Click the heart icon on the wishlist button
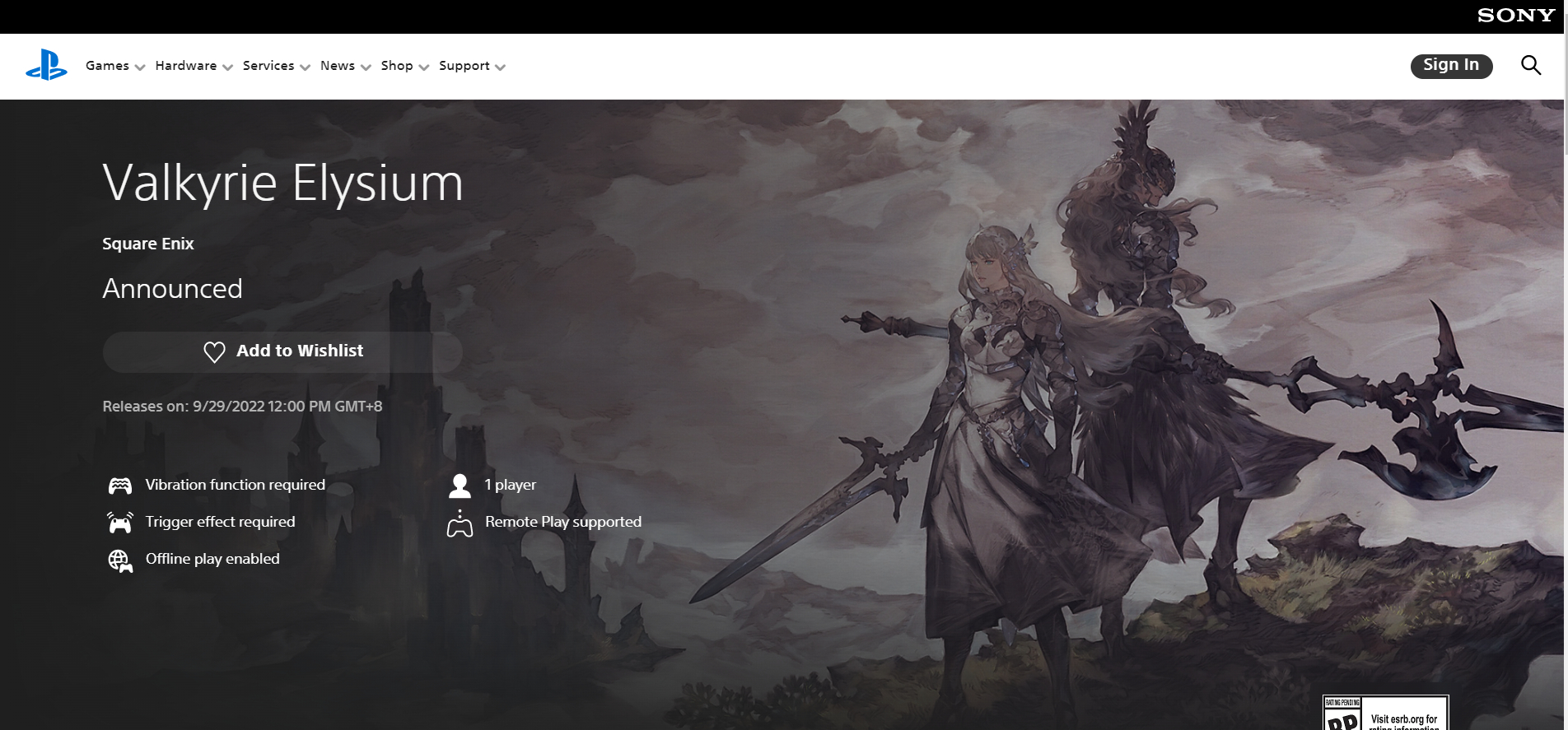 pyautogui.click(x=214, y=351)
